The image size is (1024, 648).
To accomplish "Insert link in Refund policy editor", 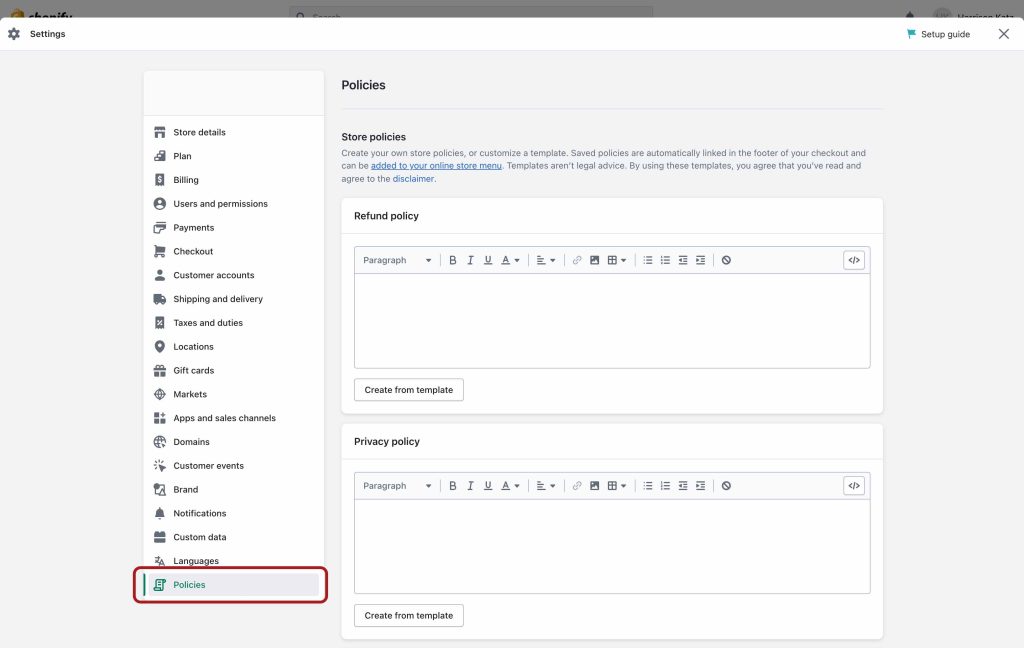I will (577, 260).
